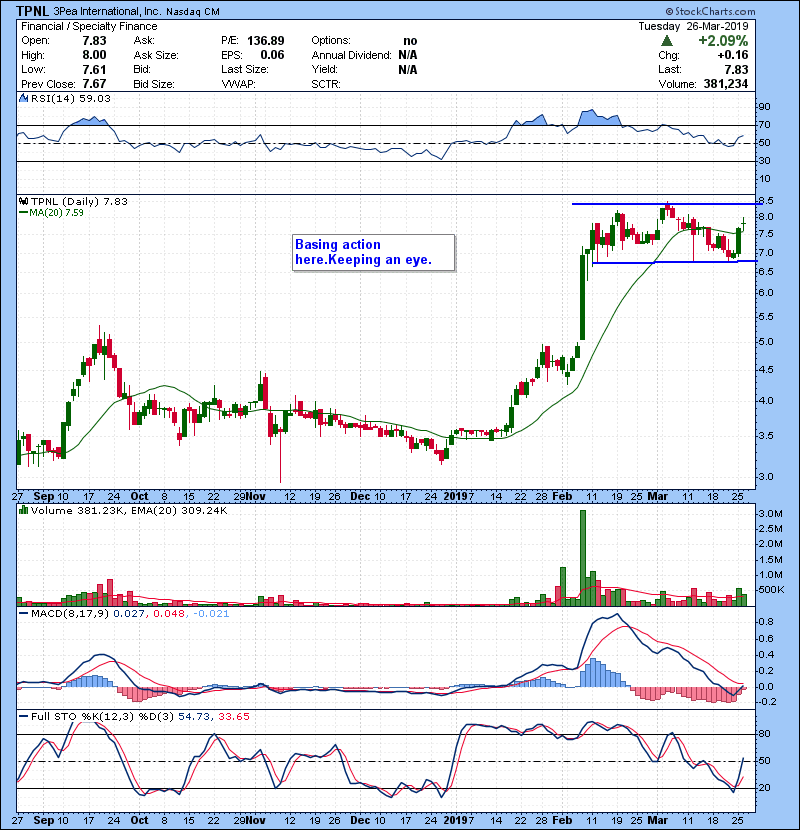Click the upper blue resistance line at 8.5
Viewport: 800px width, 830px height.
(x=667, y=204)
